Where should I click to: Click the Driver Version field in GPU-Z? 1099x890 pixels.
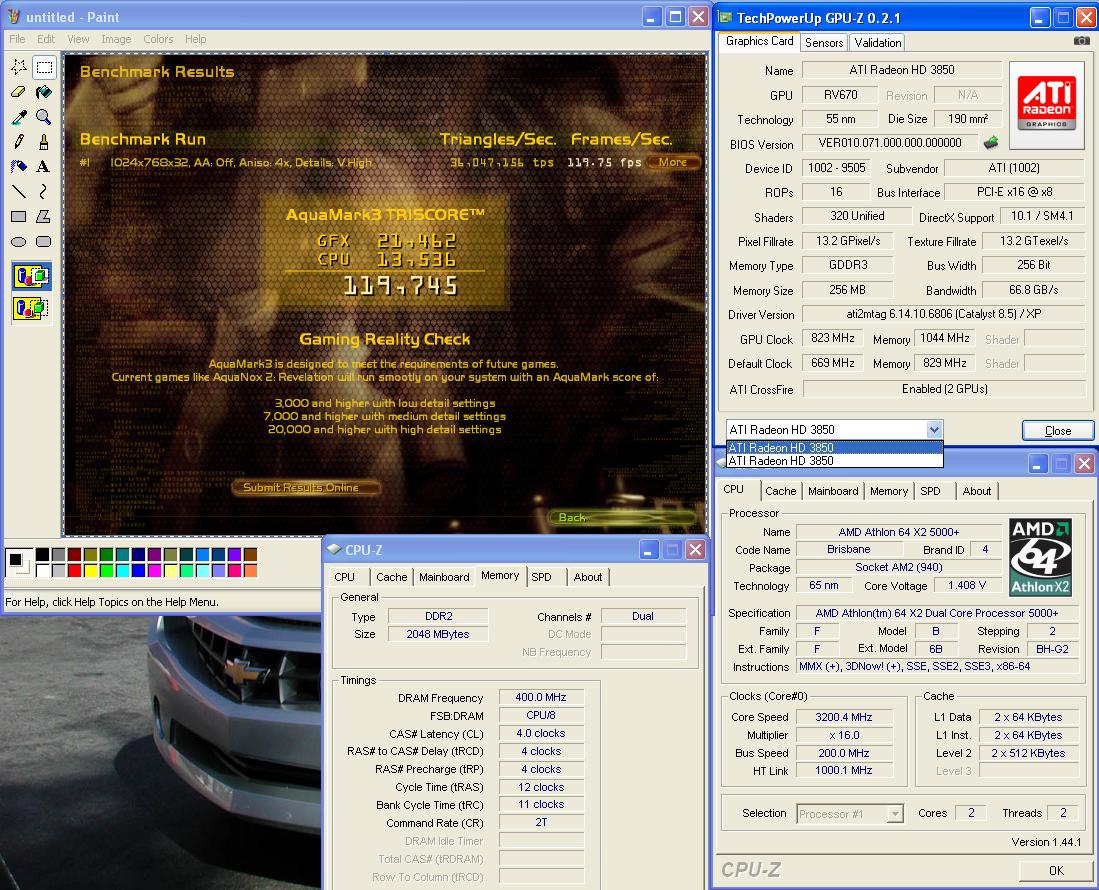[x=943, y=314]
